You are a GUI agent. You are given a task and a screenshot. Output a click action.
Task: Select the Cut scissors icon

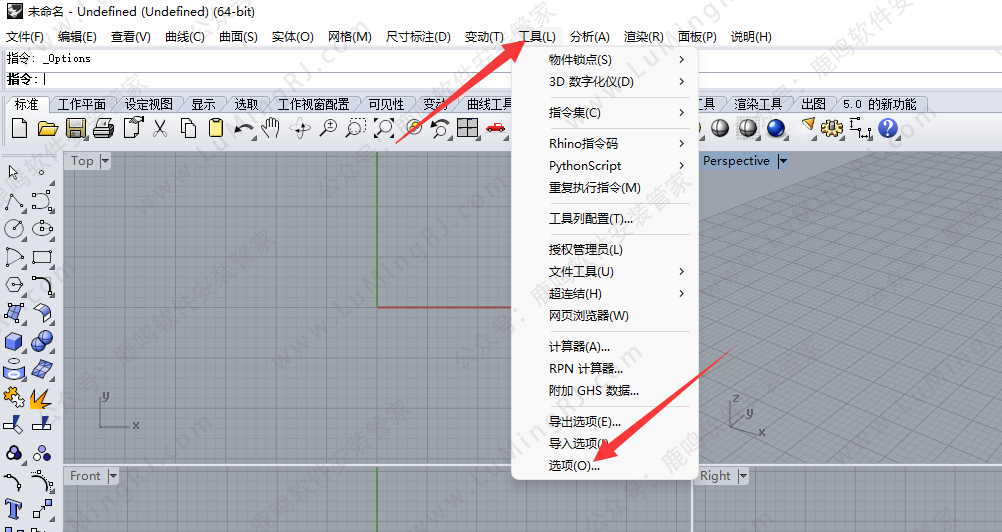click(160, 128)
